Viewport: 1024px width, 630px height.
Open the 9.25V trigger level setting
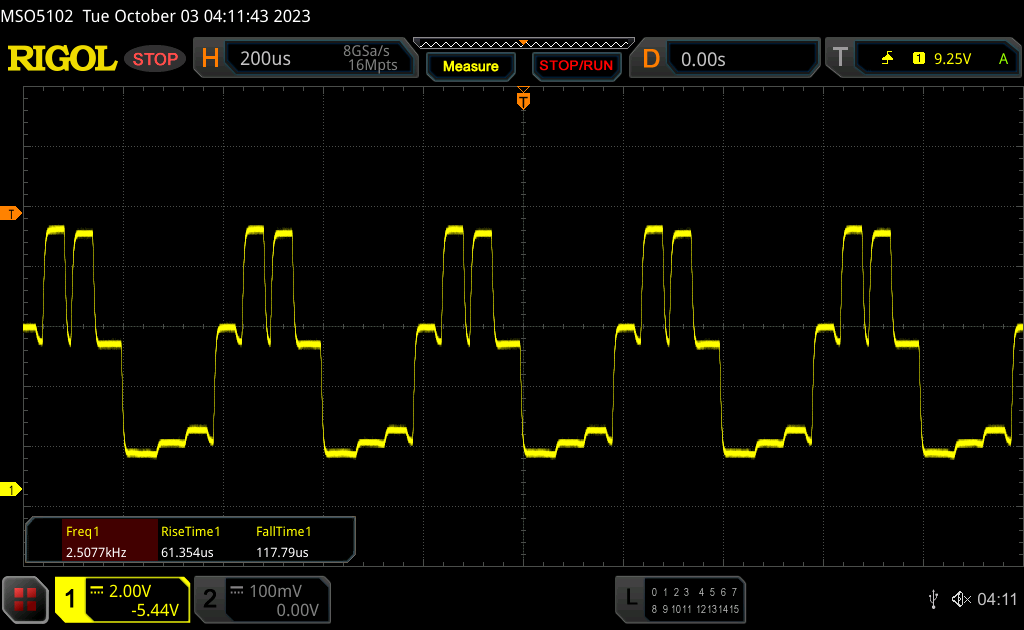click(x=951, y=59)
